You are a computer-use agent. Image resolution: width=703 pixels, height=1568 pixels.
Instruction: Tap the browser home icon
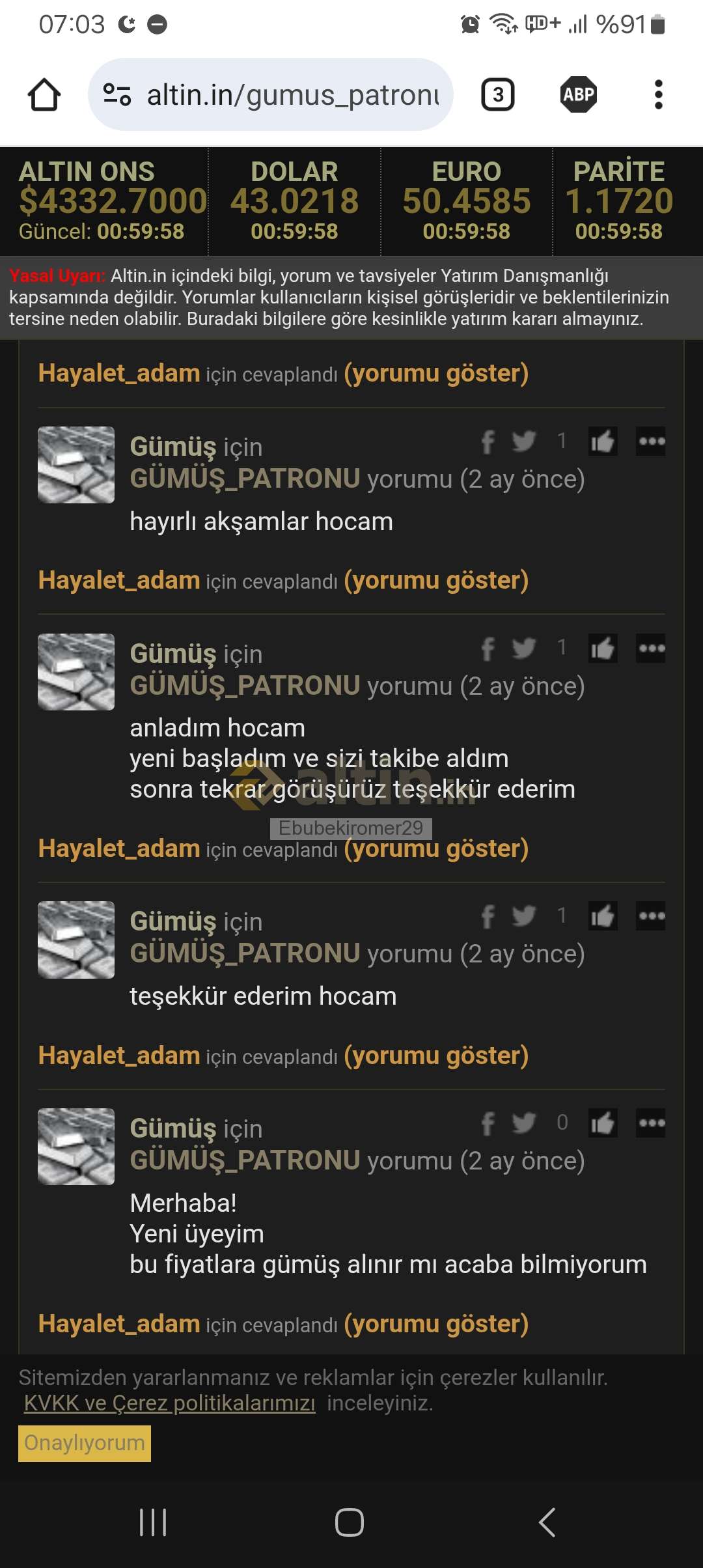(44, 94)
